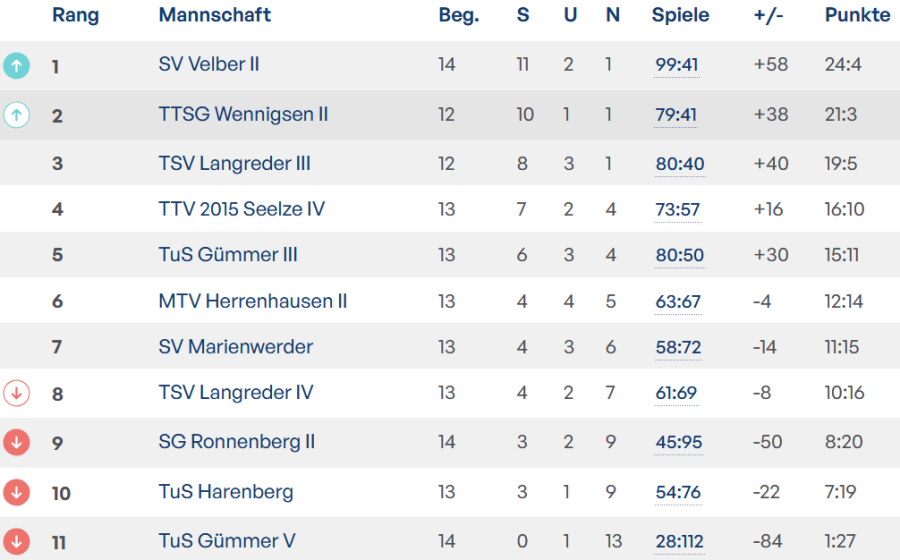Click the relegation icon next to rank 11
This screenshot has width=900, height=560.
click(16, 541)
